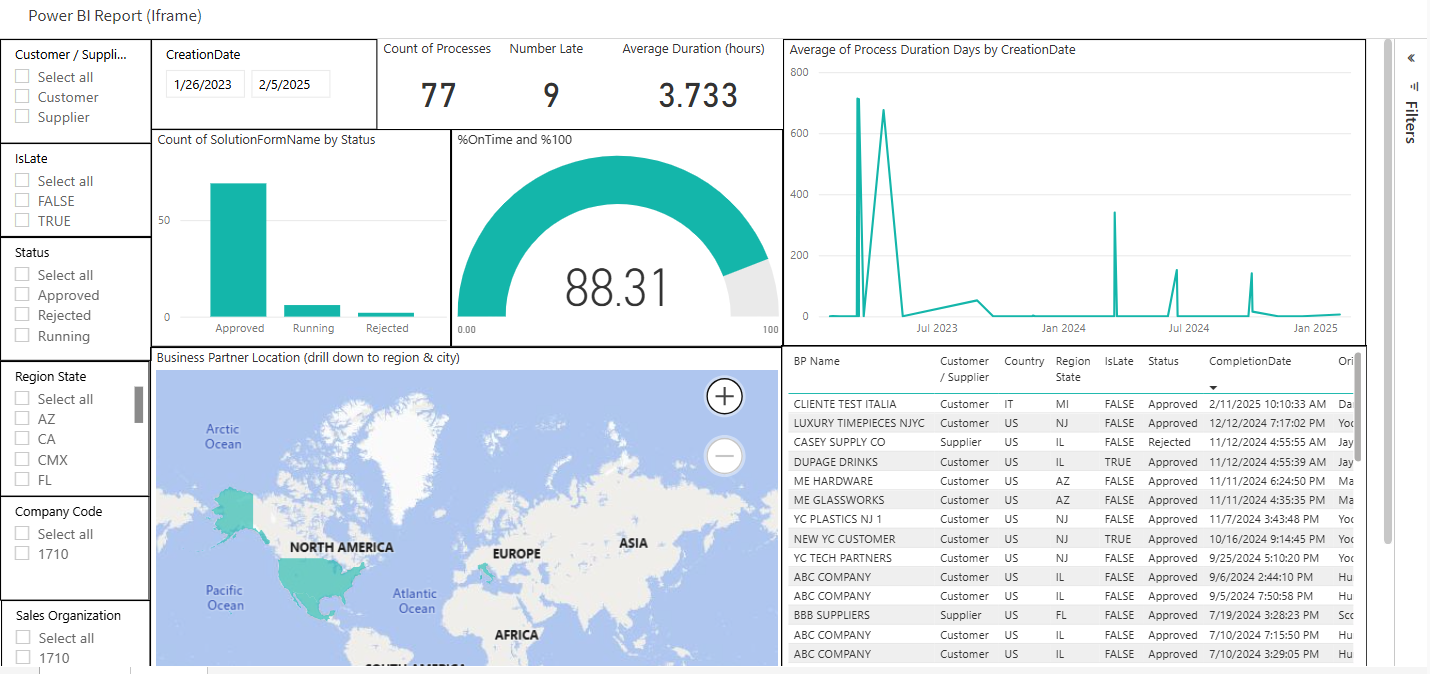Zoom in on the map with plus icon
1430x674 pixels.
[x=724, y=397]
